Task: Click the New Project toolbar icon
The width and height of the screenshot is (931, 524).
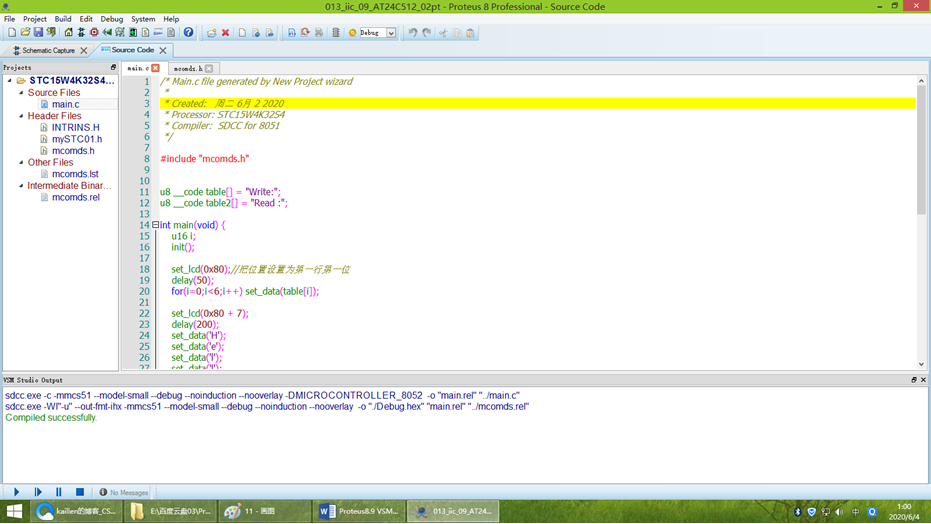Action: [x=11, y=33]
